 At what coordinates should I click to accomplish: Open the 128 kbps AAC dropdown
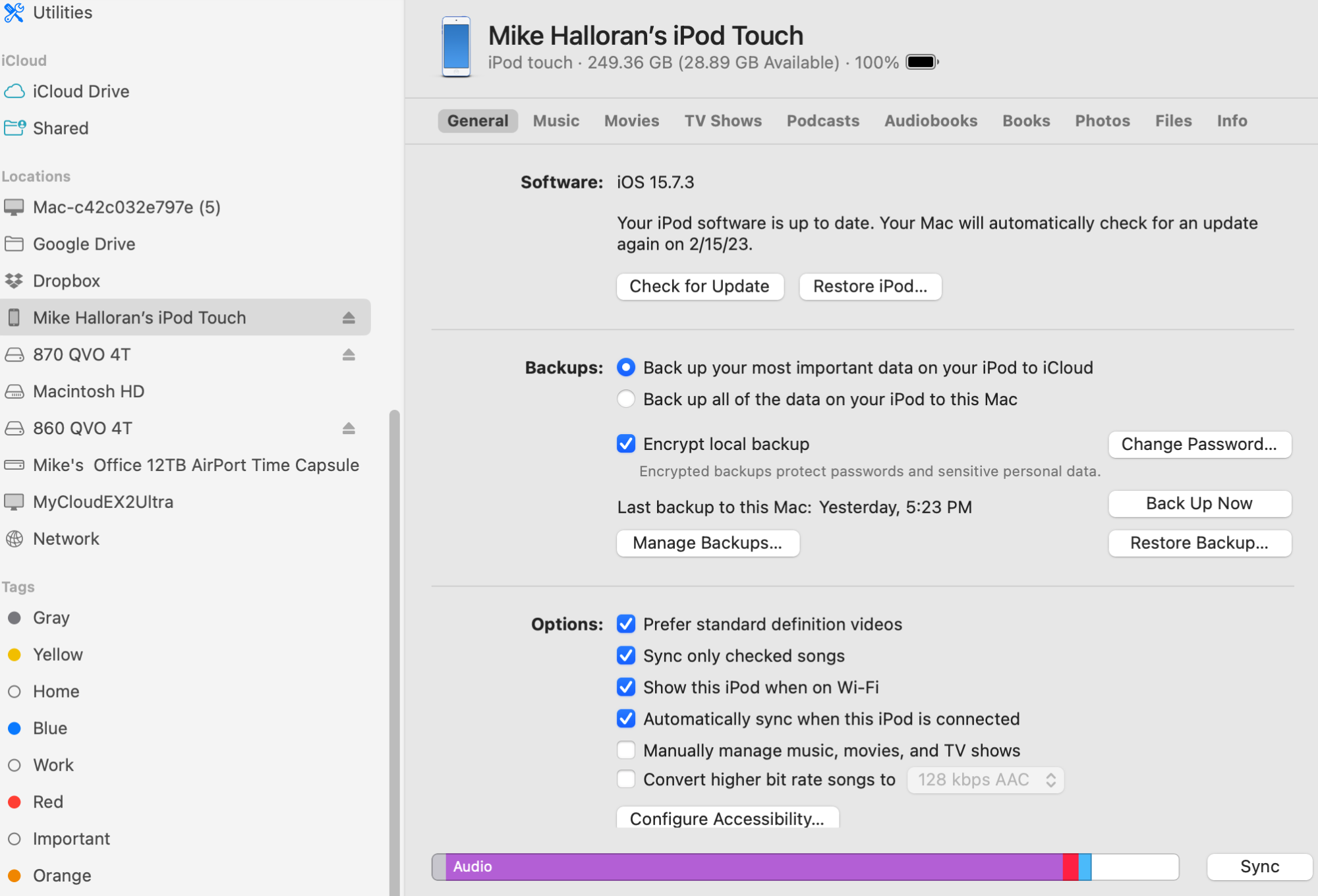coord(985,780)
